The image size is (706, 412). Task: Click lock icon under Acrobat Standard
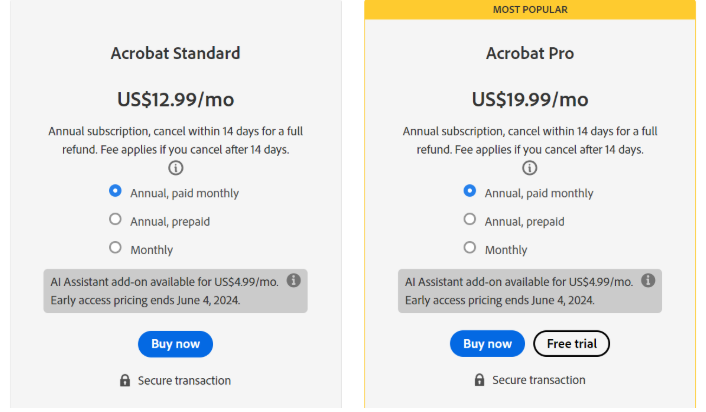tap(125, 380)
